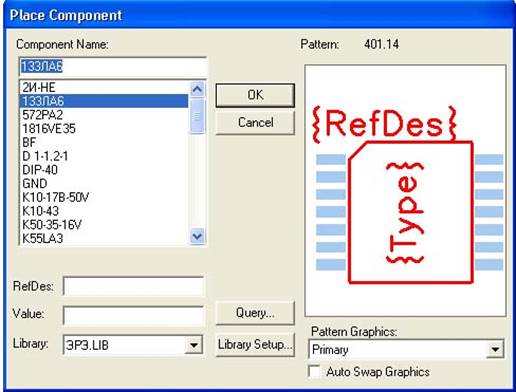
Task: Click the OK button
Action: click(x=255, y=95)
